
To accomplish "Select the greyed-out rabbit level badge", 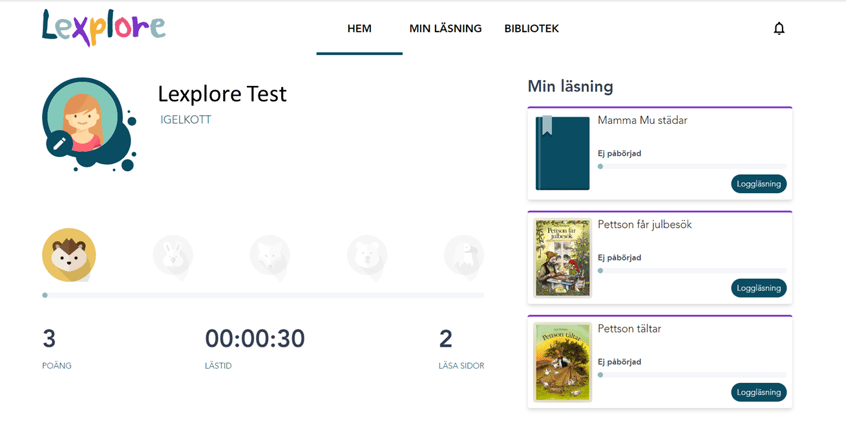I will pyautogui.click(x=173, y=256).
